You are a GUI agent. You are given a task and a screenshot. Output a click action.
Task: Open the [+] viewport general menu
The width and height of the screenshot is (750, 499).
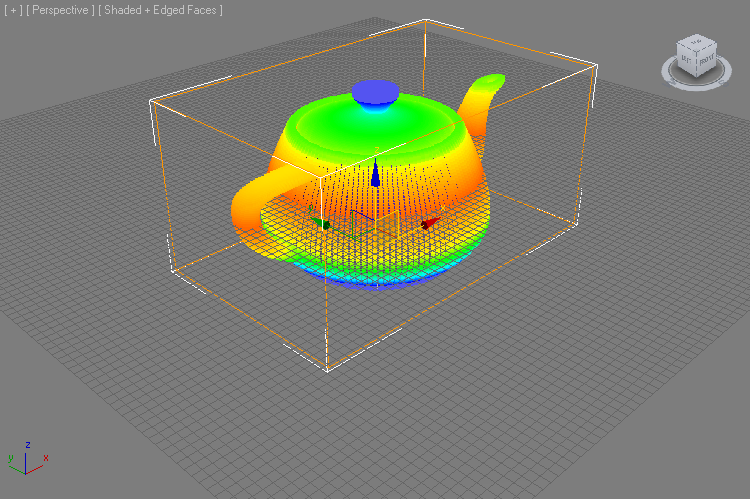click(13, 10)
